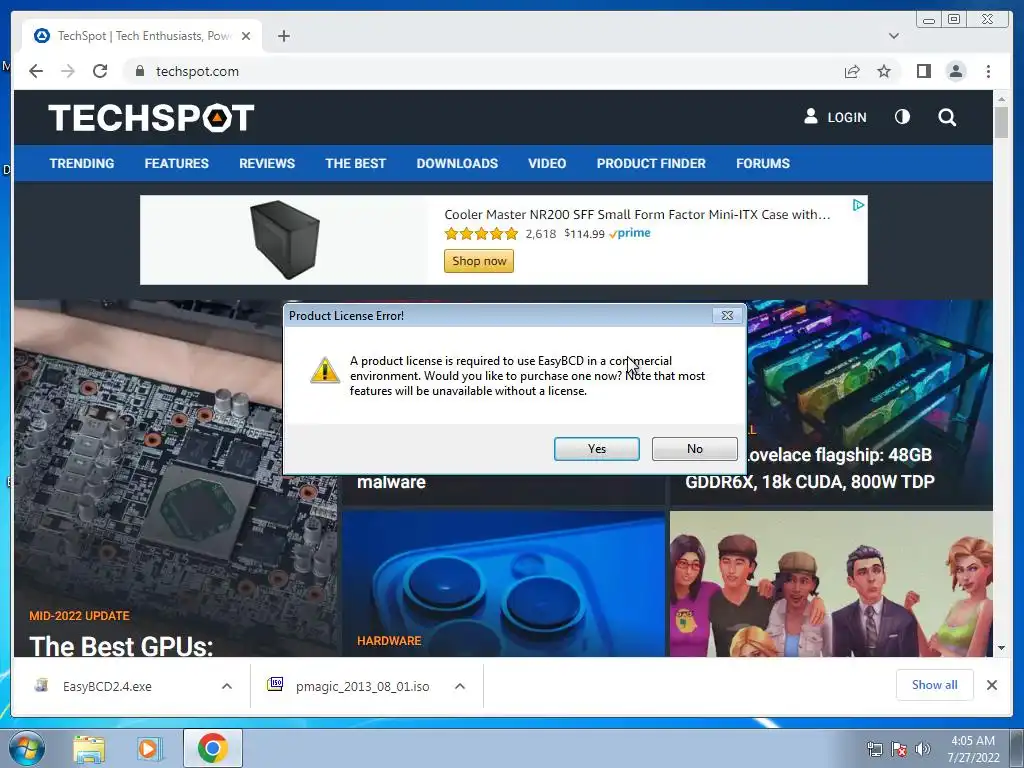This screenshot has width=1024, height=768.
Task: Open the FORUMS nav item
Action: (x=763, y=163)
